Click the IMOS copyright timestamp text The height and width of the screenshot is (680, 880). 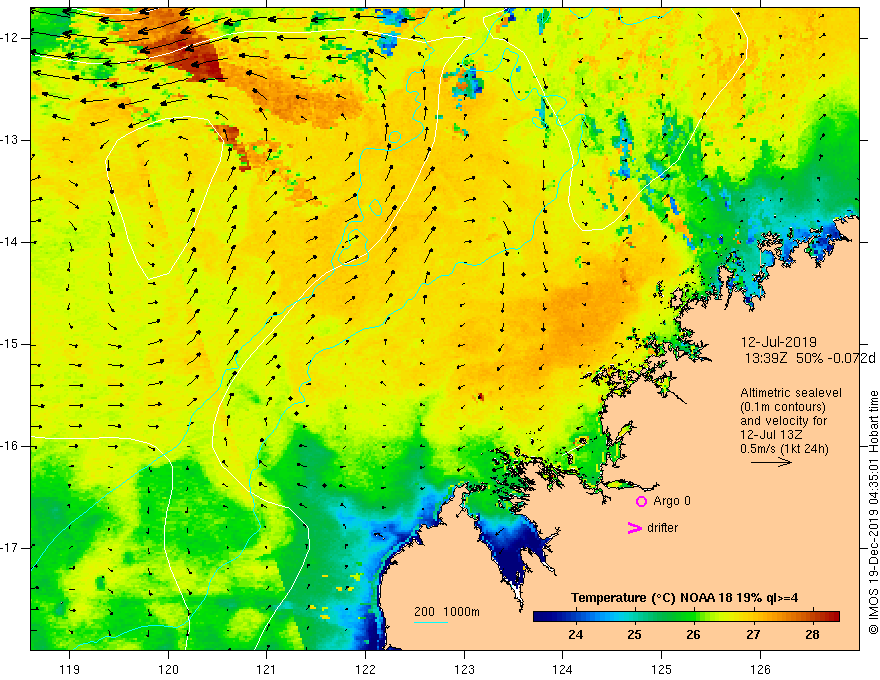(873, 513)
